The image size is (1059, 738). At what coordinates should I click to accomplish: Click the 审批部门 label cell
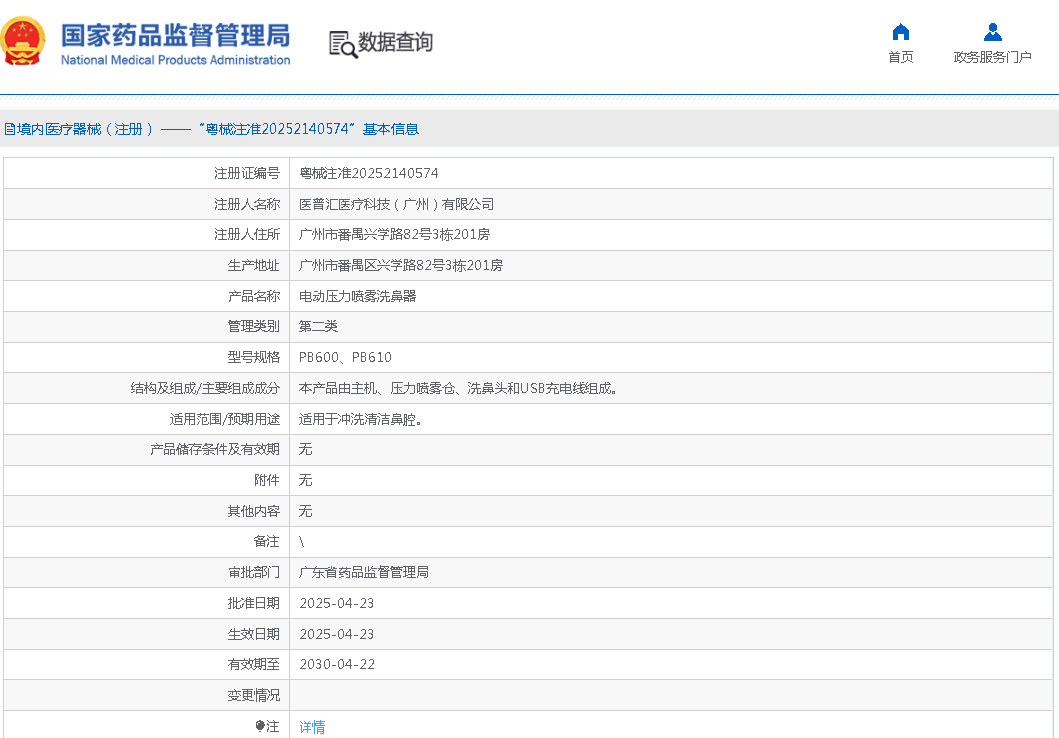[x=147, y=572]
